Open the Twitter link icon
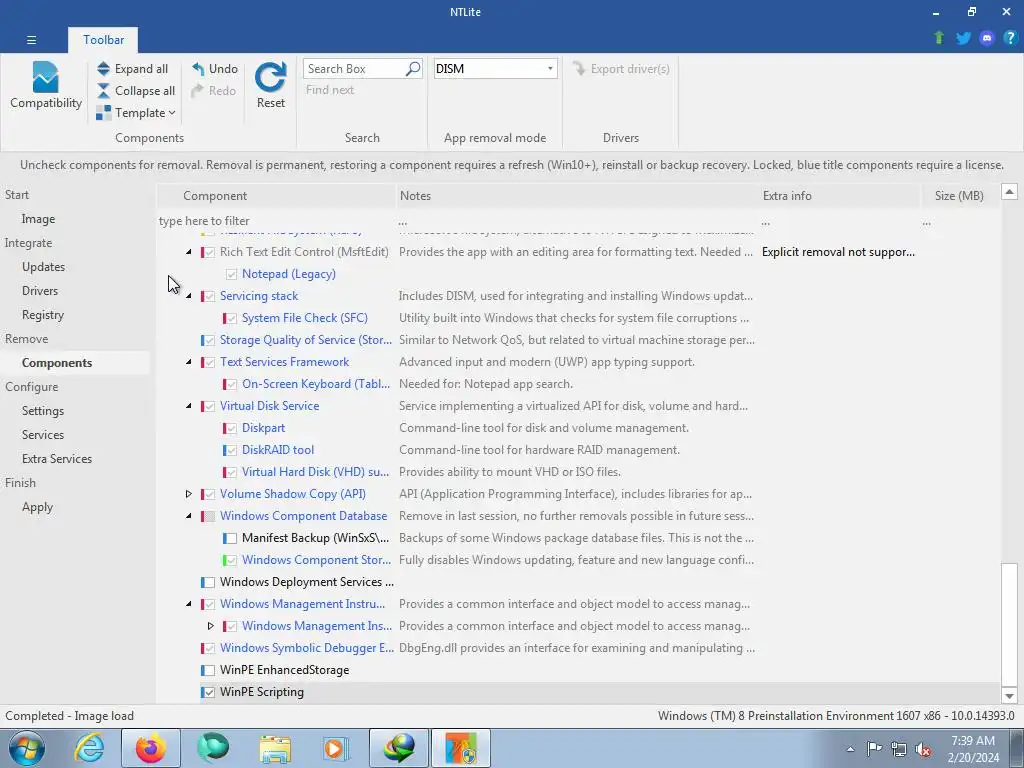This screenshot has height=768, width=1024. click(x=963, y=38)
